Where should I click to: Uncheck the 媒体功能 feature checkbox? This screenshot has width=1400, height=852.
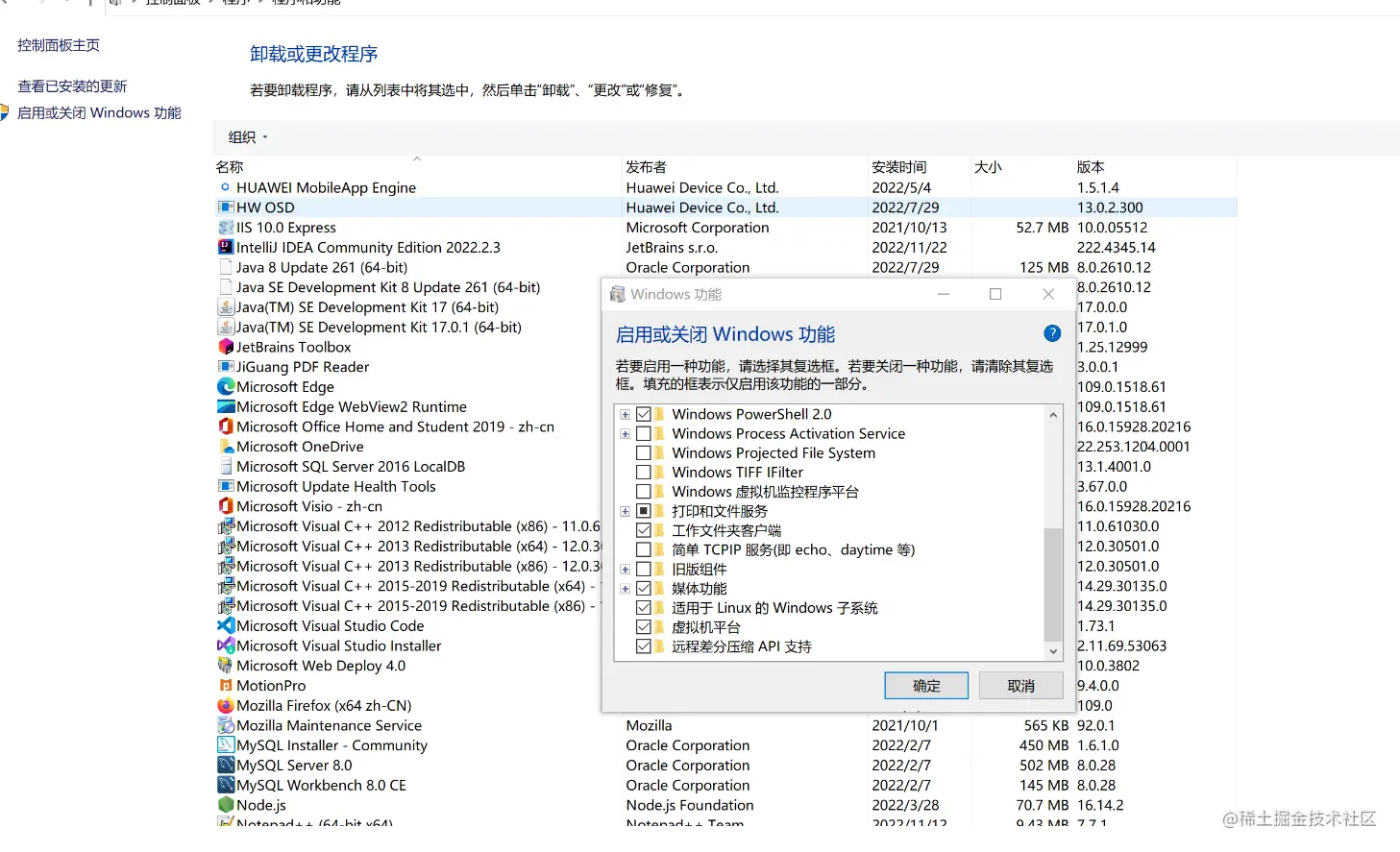[x=644, y=588]
